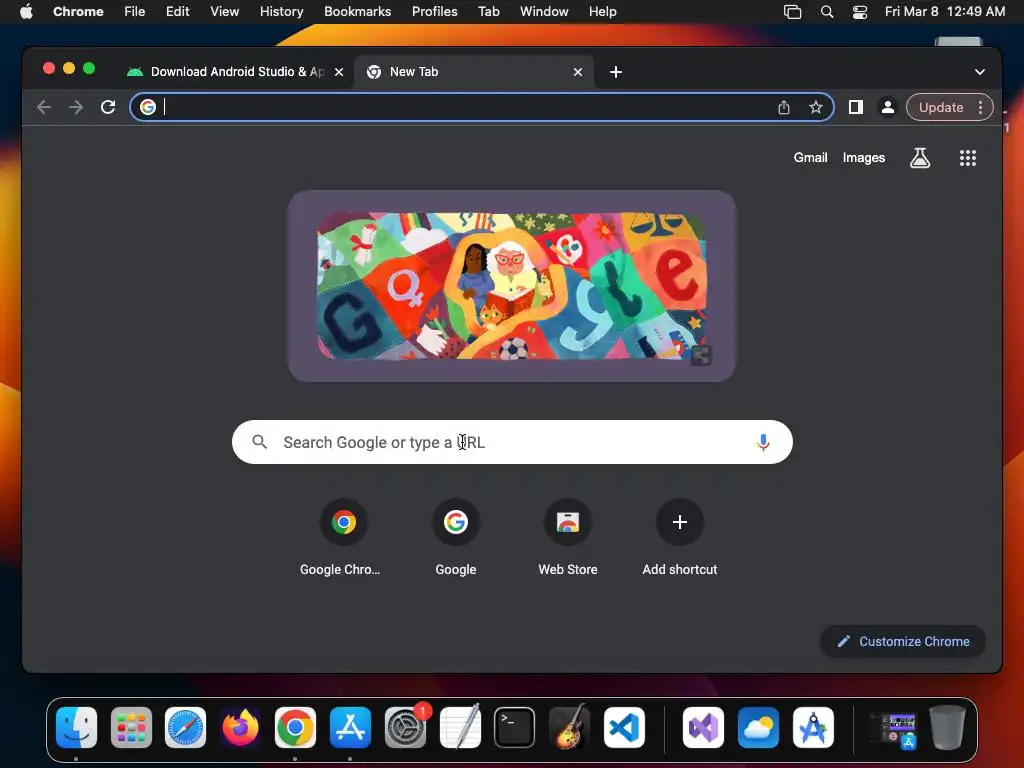Open the Window menu
The width and height of the screenshot is (1024, 768).
[544, 12]
